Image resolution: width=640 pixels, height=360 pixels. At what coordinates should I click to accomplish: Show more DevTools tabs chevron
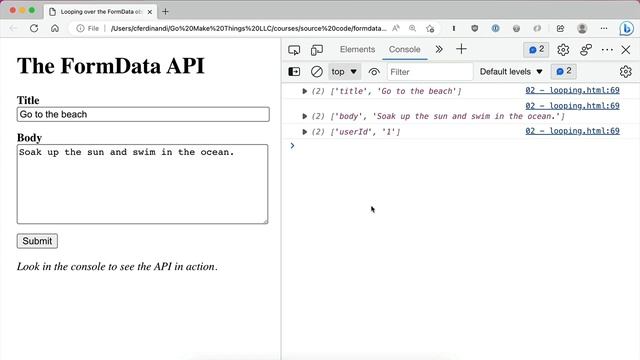pyautogui.click(x=439, y=49)
